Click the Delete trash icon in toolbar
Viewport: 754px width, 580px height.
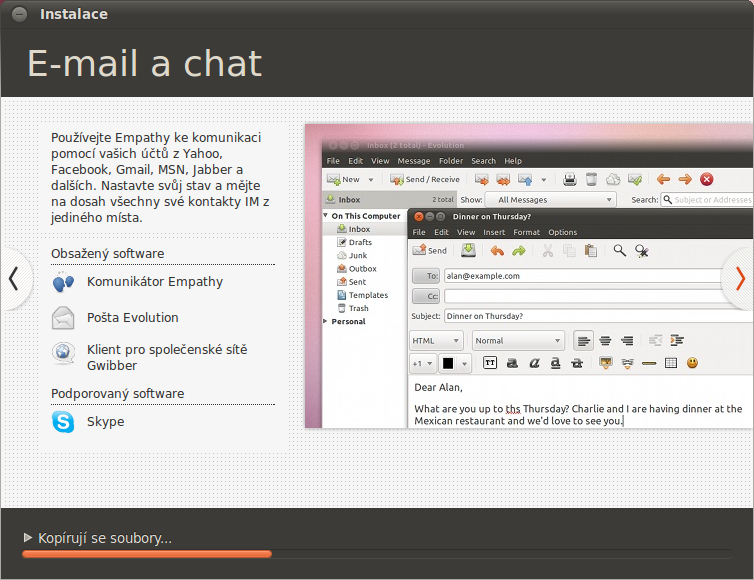[591, 179]
